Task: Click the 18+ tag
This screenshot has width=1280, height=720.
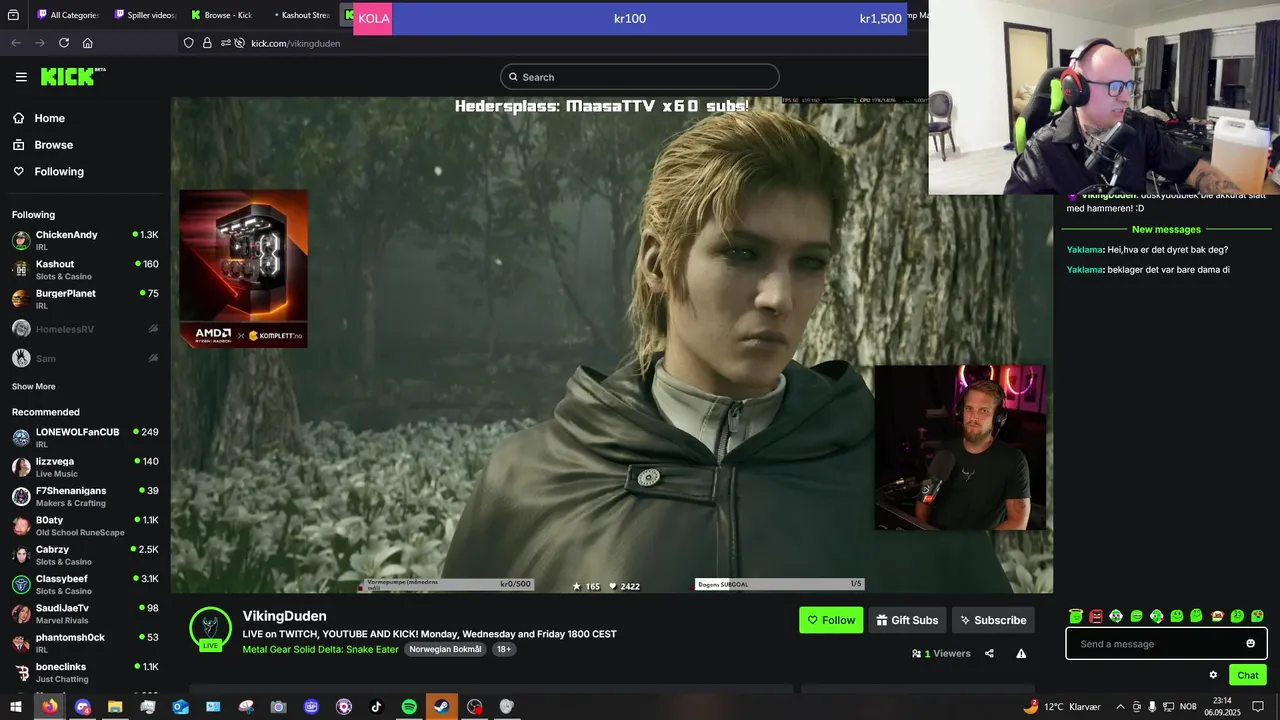Action: tap(504, 649)
